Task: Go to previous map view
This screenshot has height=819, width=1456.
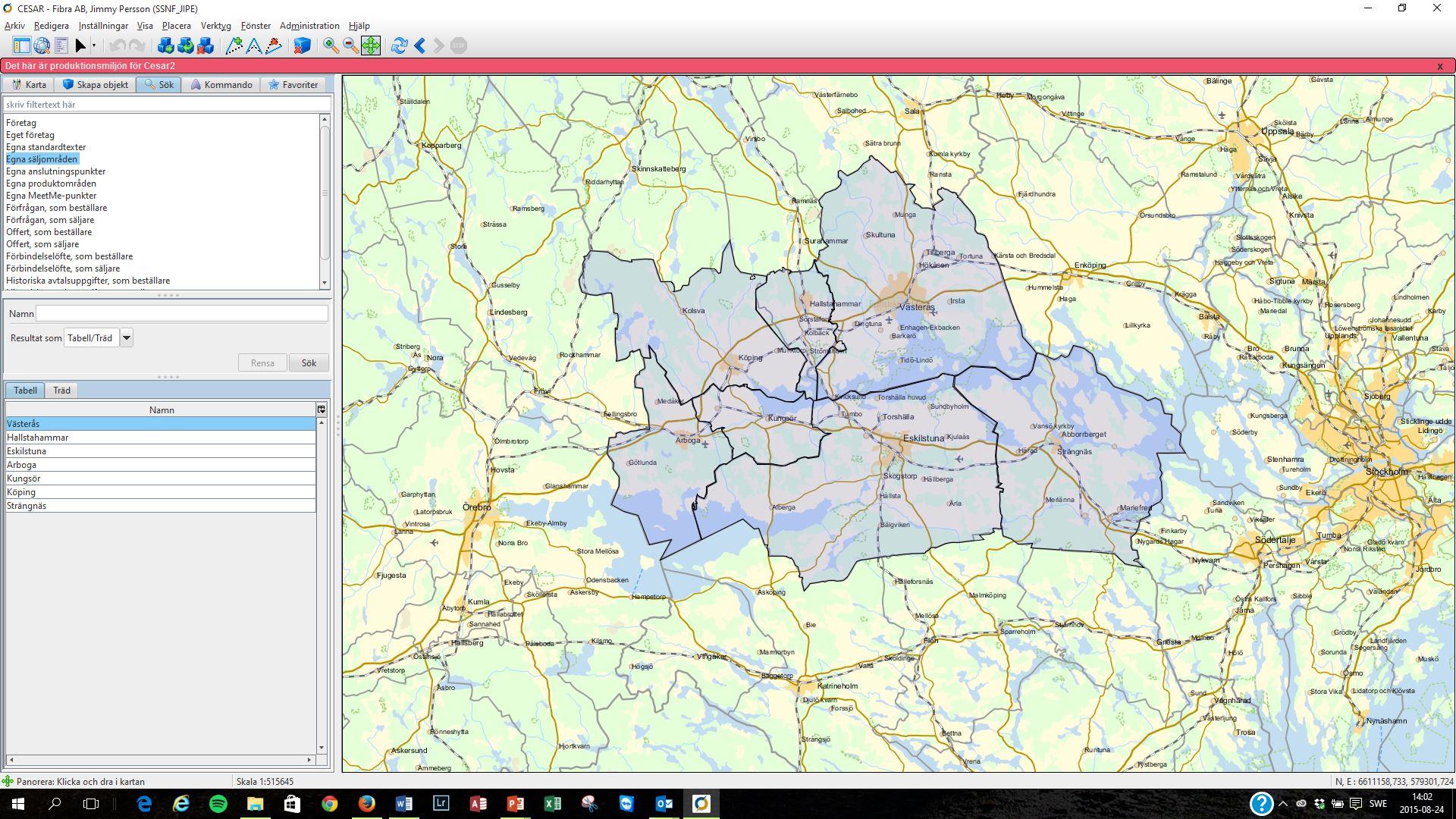Action: point(419,45)
